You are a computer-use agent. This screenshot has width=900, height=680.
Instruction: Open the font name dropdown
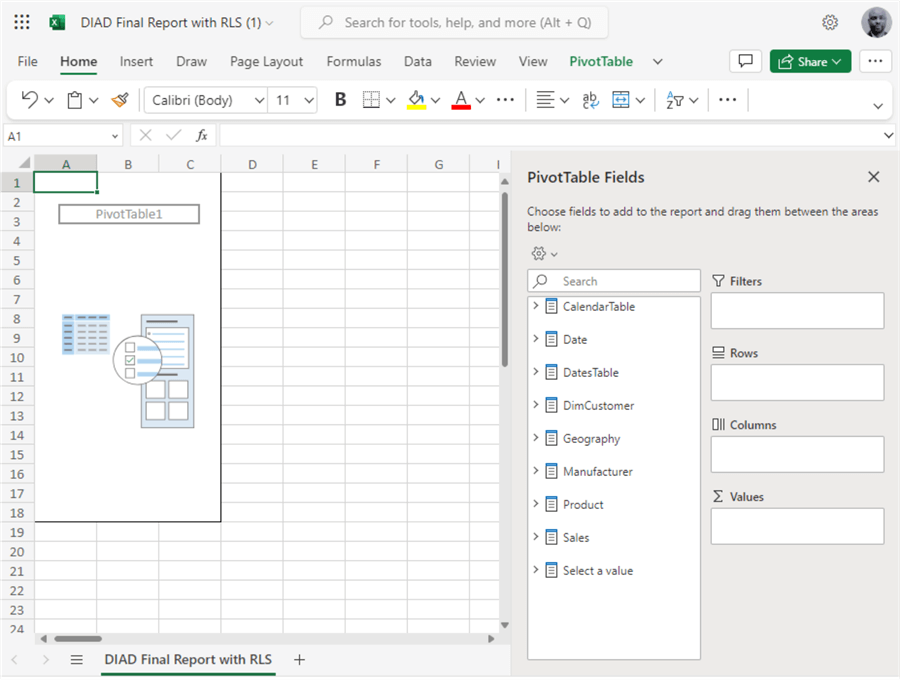pos(259,100)
